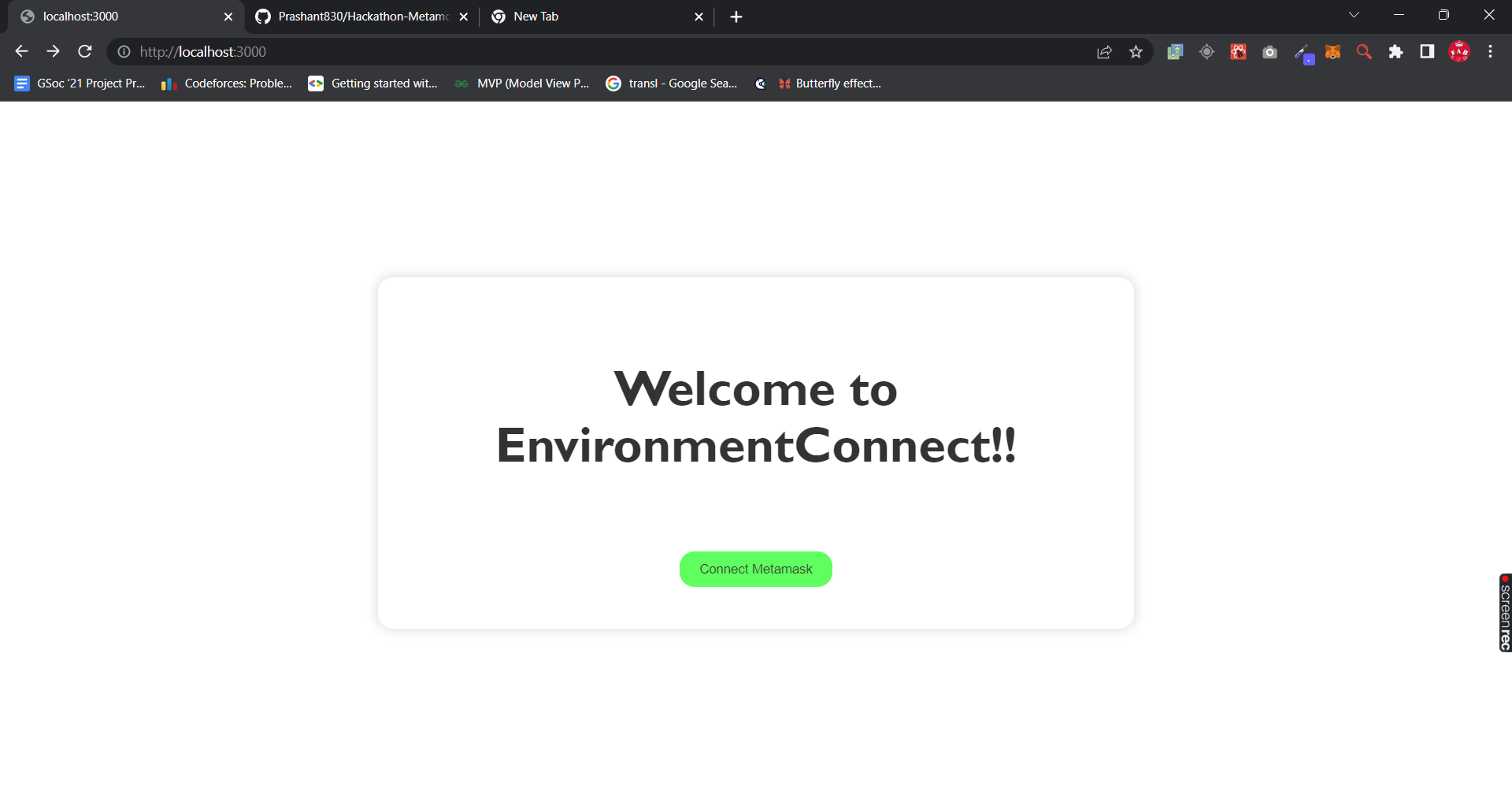Open MVP (Model View P... bookmark
The width and height of the screenshot is (1512, 798).
[x=522, y=84]
